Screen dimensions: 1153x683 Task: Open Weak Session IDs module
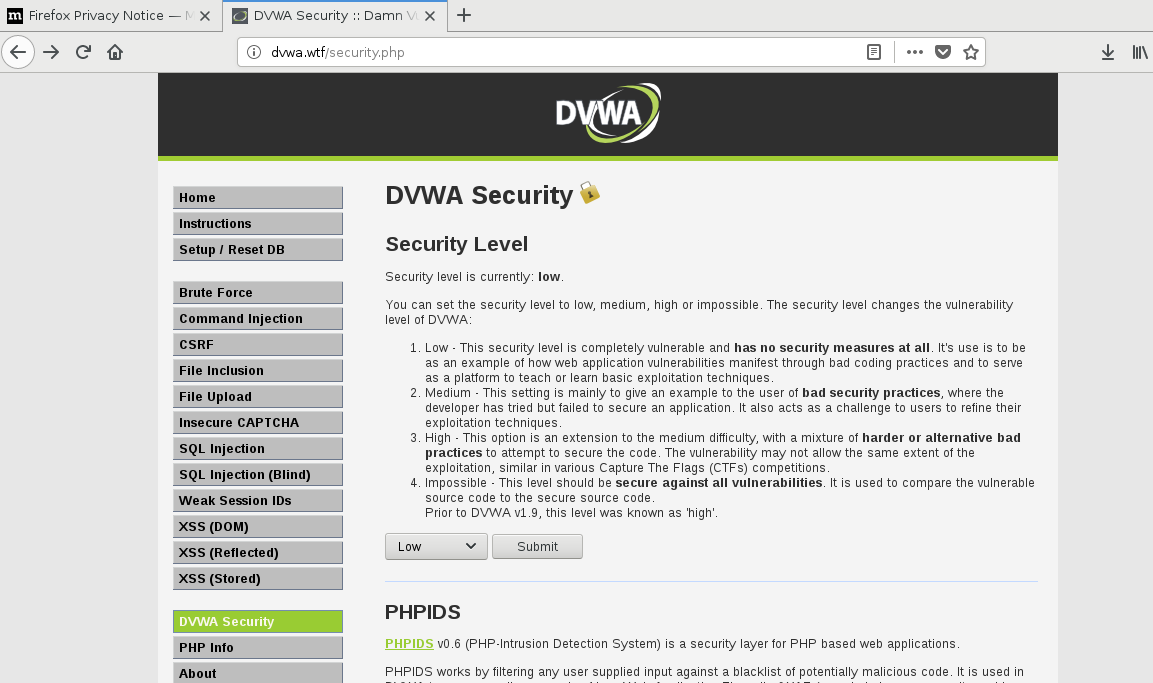pos(258,501)
